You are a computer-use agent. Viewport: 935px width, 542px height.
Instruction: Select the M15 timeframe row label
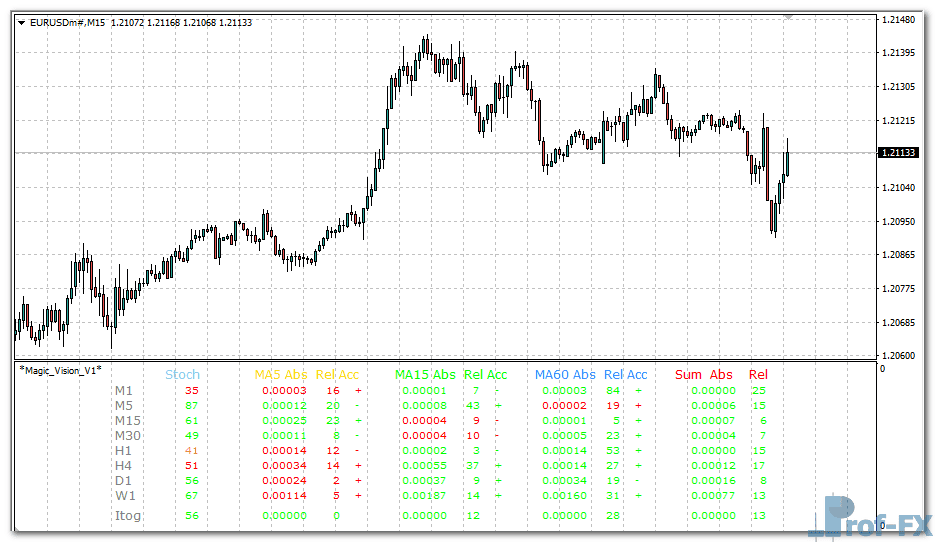pos(127,421)
